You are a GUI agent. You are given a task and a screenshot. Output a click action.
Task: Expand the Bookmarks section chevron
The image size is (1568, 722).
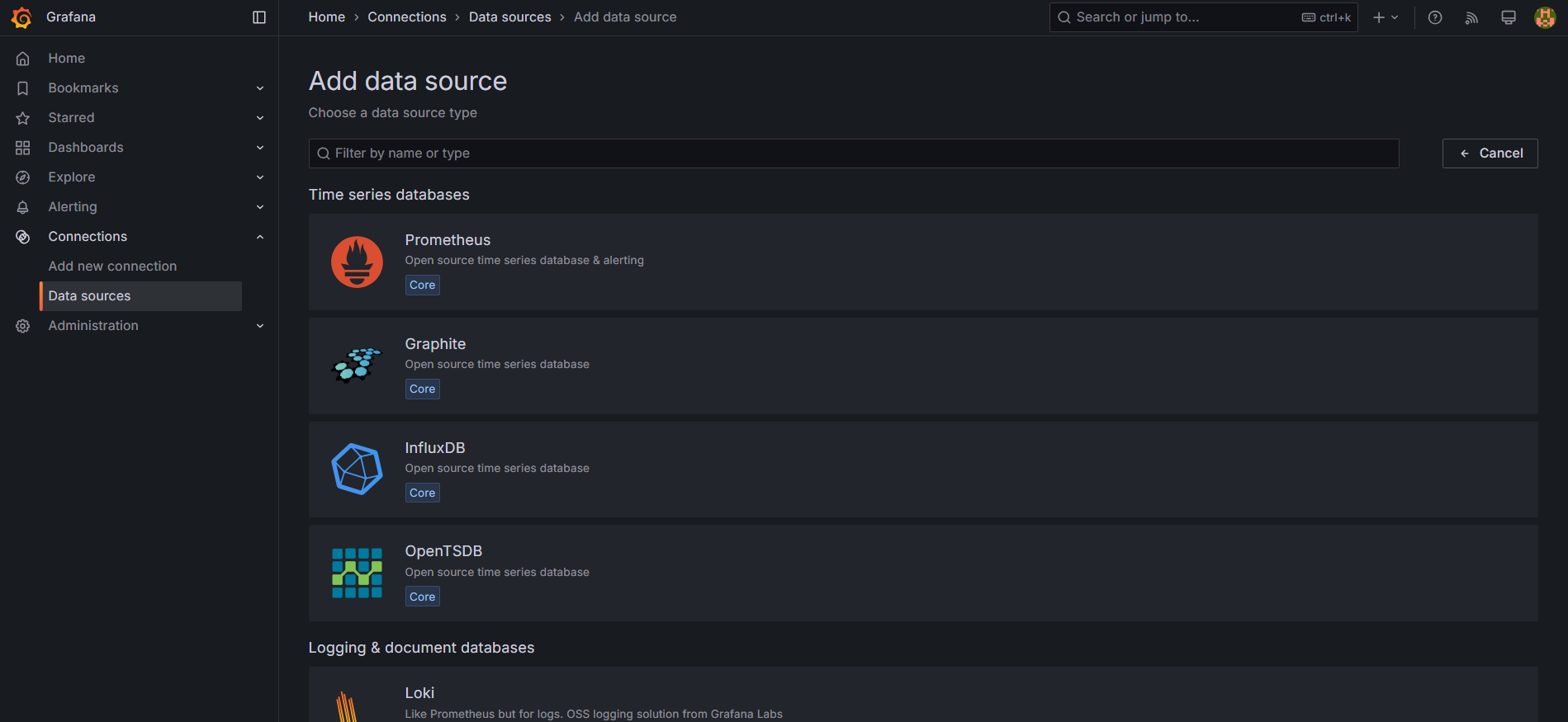point(260,88)
